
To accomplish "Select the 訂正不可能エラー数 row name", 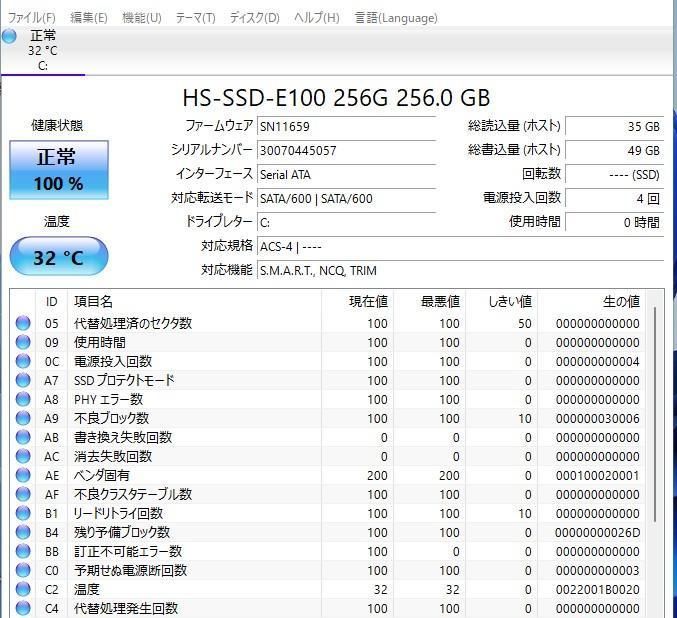I will point(128,551).
